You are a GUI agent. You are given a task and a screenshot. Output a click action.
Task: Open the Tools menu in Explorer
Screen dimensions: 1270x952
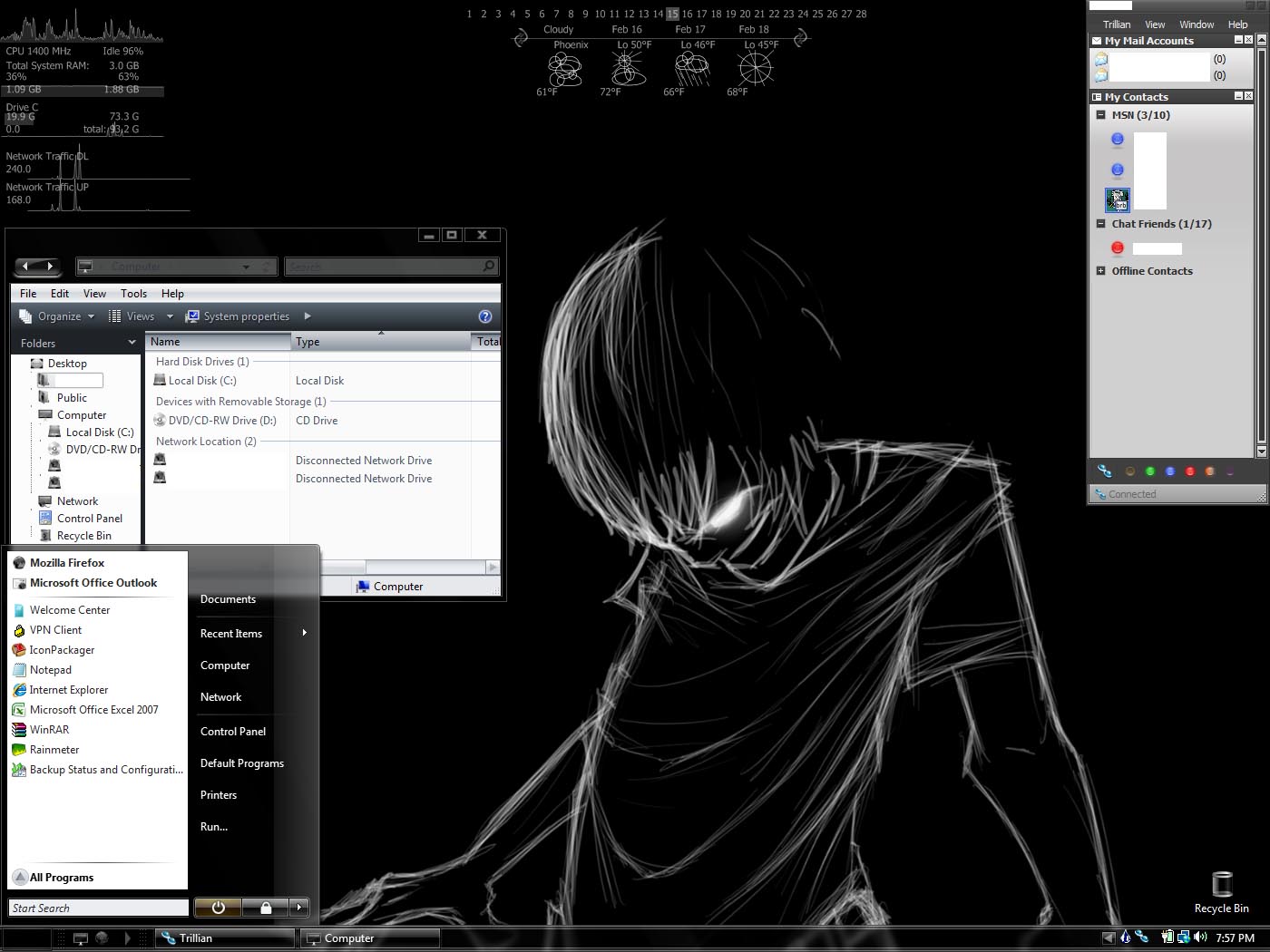(133, 294)
